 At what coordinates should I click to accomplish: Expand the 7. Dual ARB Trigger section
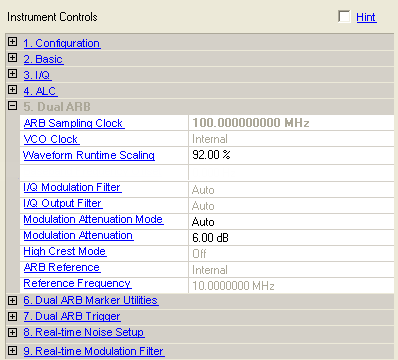[12, 316]
